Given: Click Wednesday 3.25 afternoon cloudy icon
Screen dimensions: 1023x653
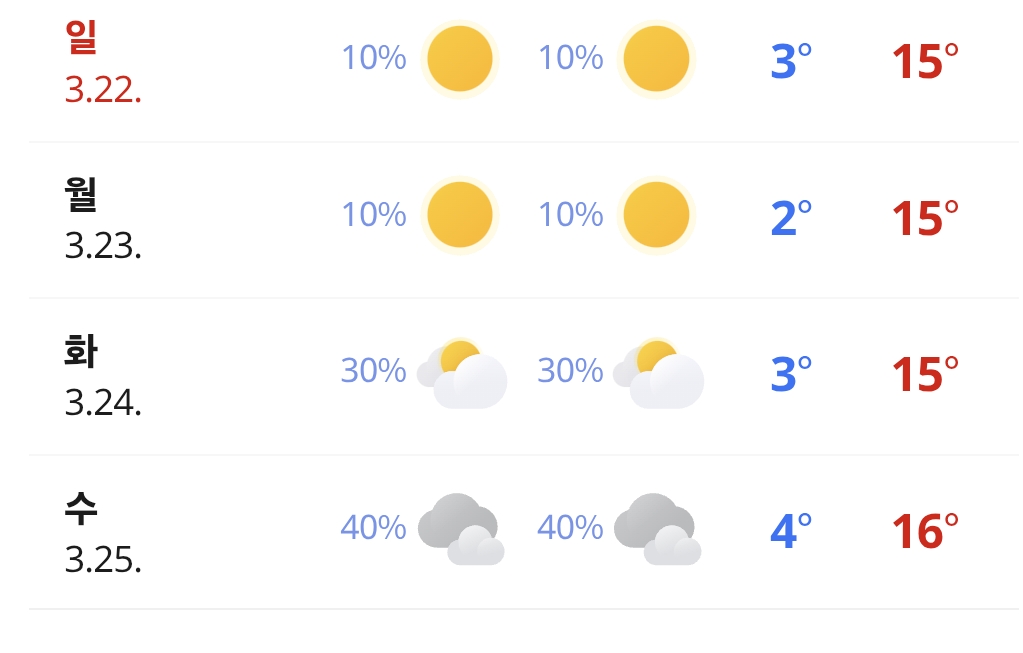Looking at the screenshot, I should tap(657, 529).
